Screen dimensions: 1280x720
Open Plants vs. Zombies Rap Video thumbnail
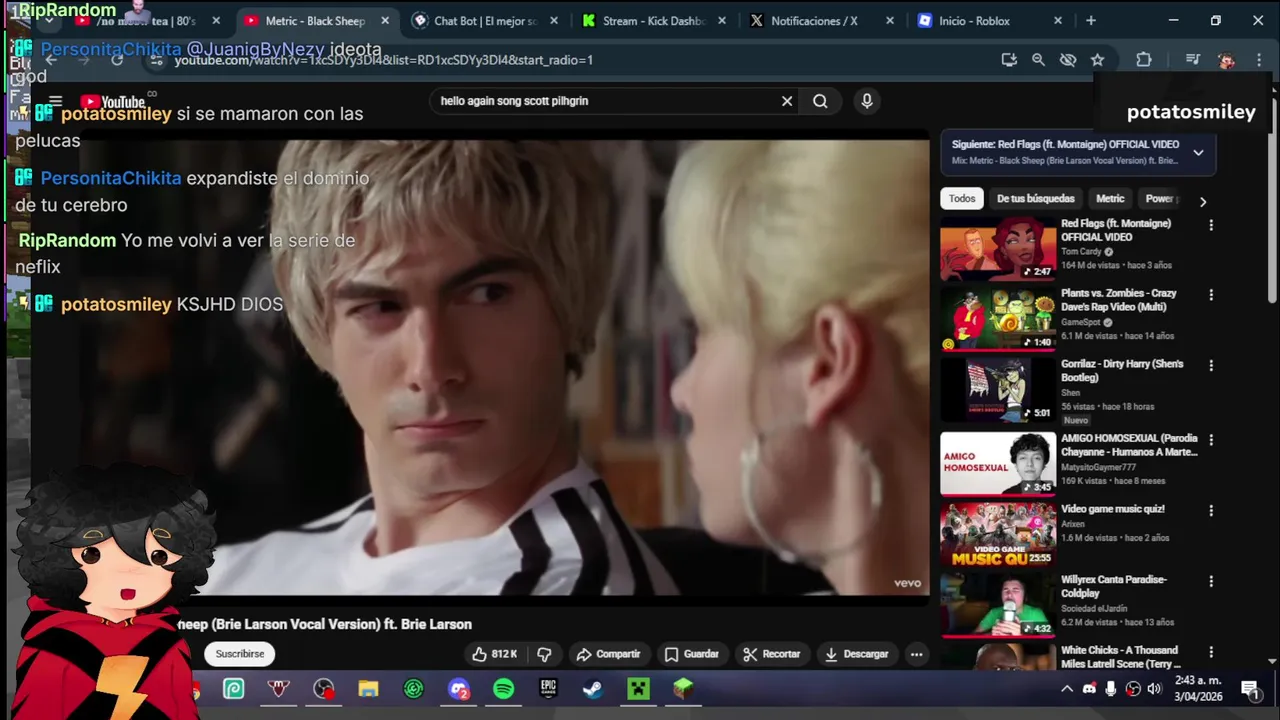[997, 320]
